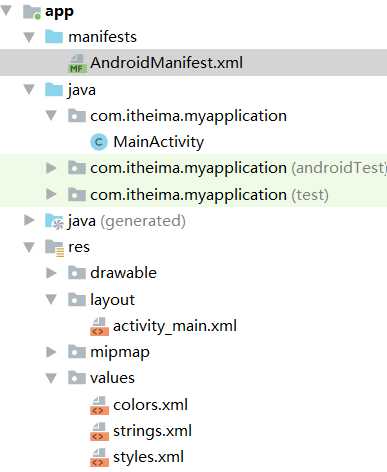The height and width of the screenshot is (472, 387).
Task: Select AndroidManifest.xml file name
Action: click(166, 63)
